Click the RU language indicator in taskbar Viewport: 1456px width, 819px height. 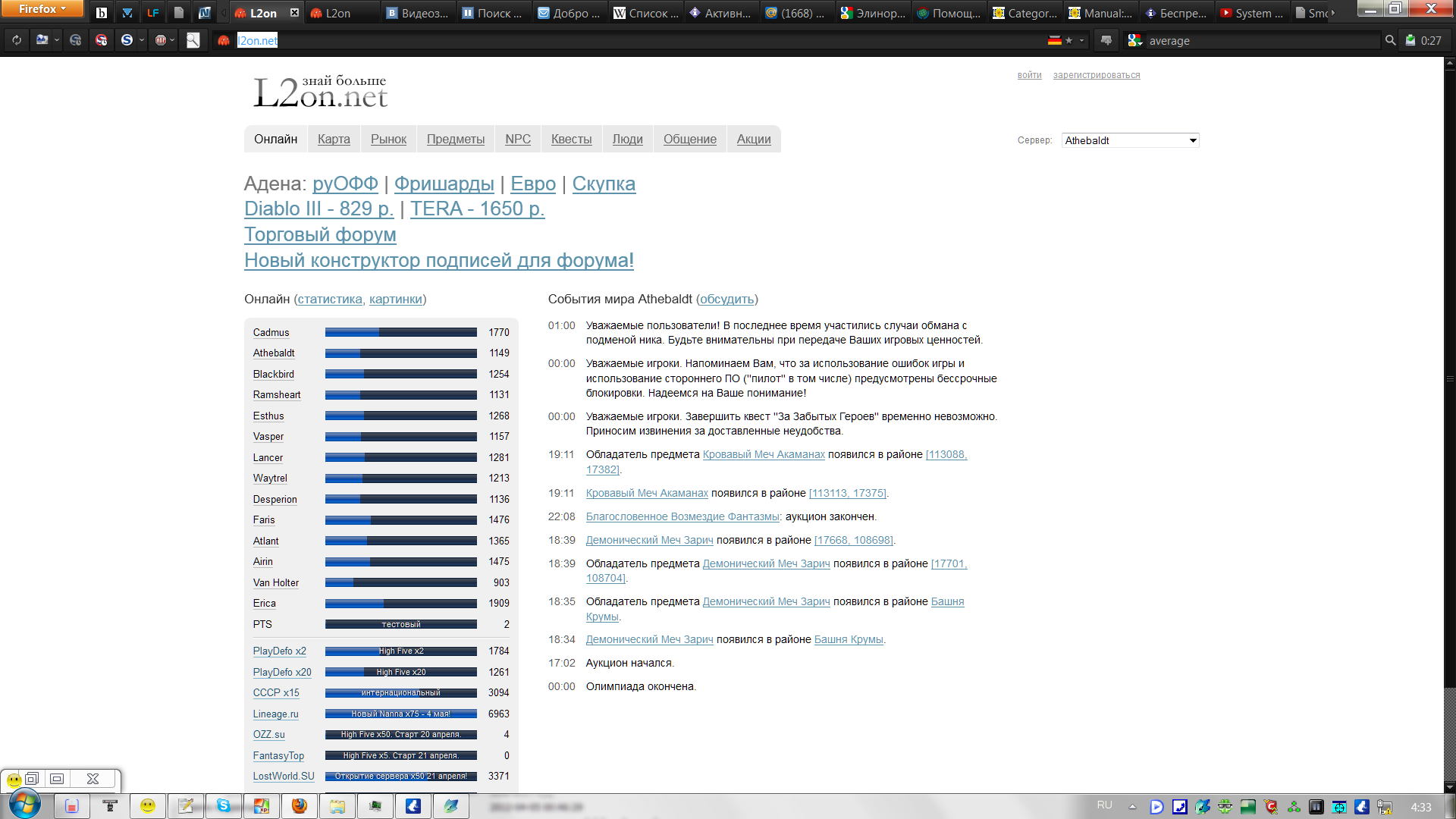[1104, 805]
